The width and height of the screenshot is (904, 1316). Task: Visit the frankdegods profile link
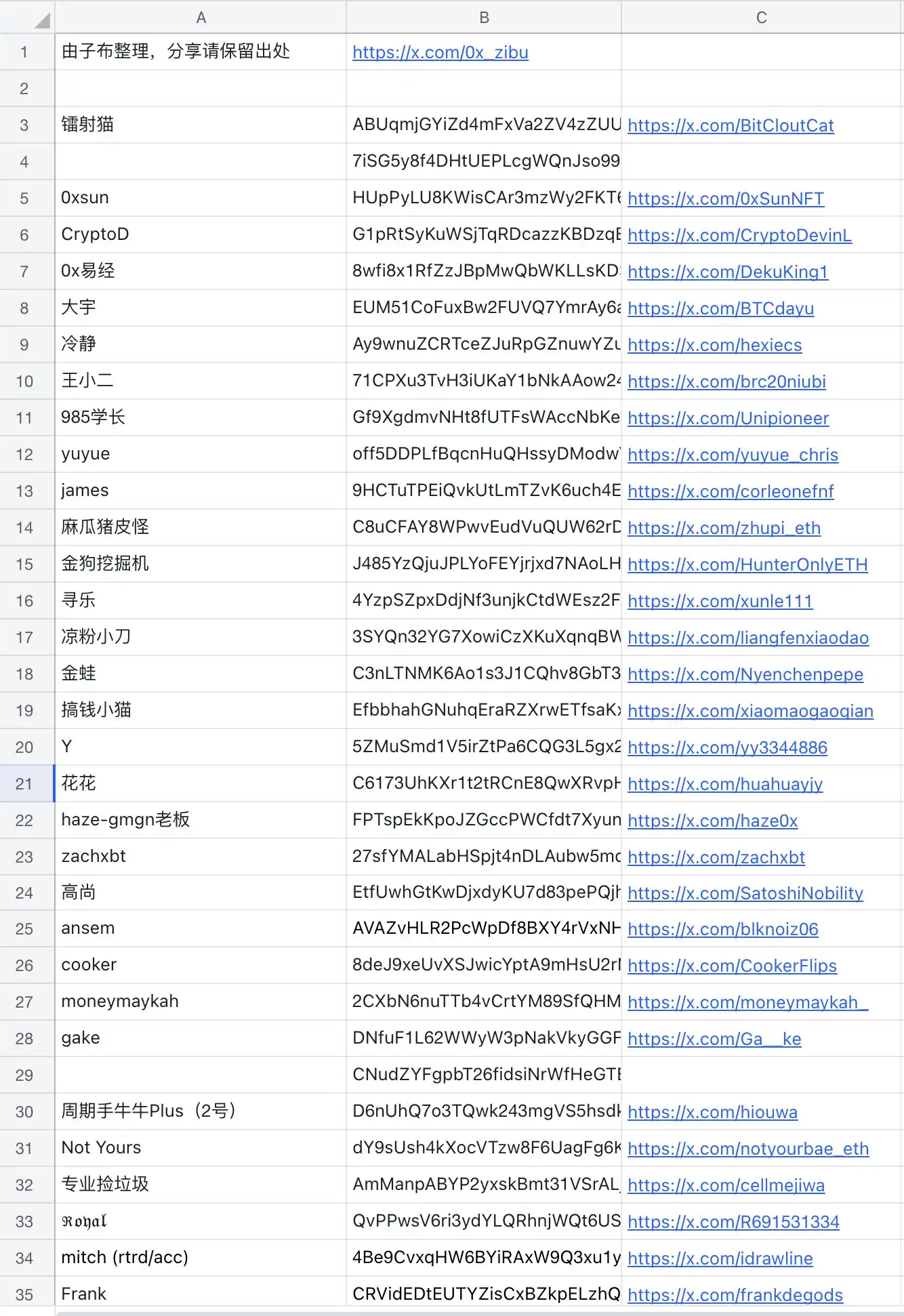pyautogui.click(x=735, y=1296)
